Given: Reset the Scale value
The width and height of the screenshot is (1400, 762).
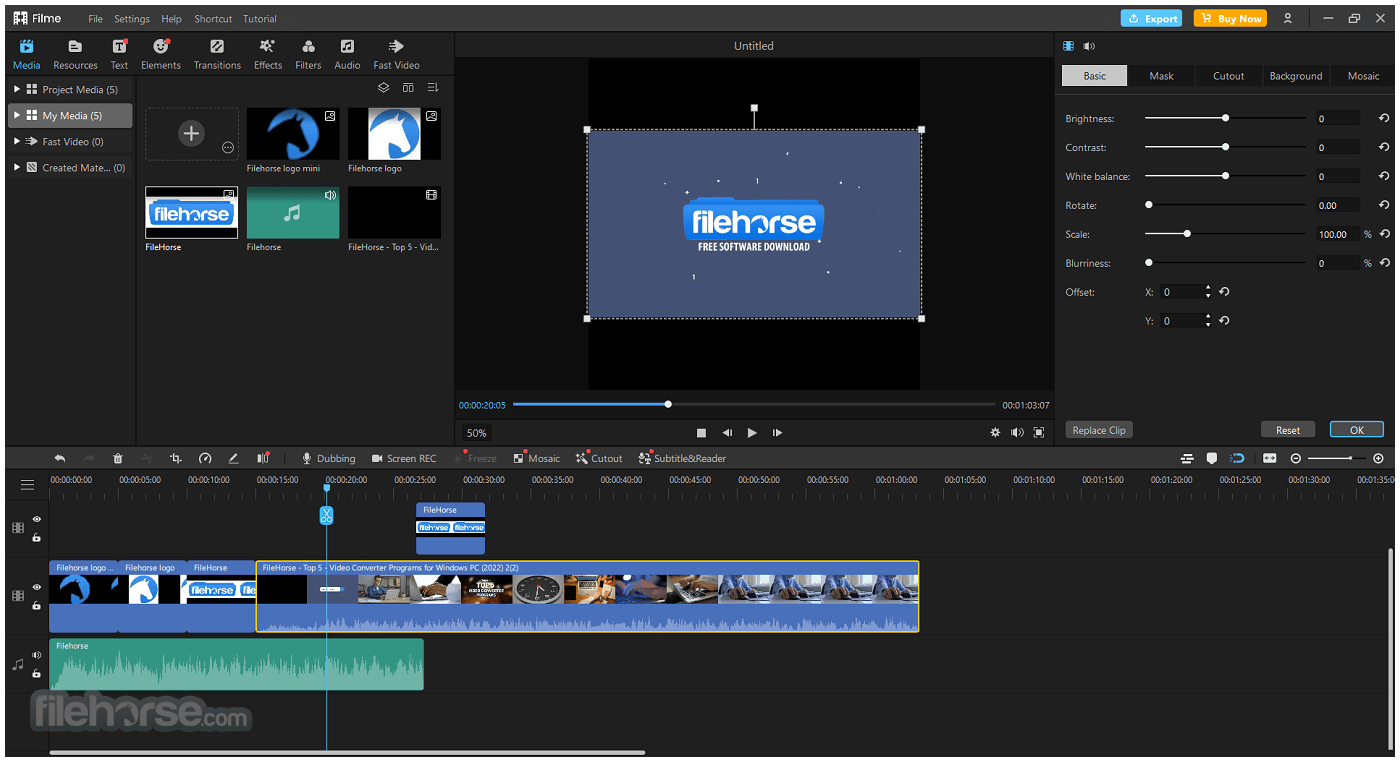Looking at the screenshot, I should click(1384, 234).
